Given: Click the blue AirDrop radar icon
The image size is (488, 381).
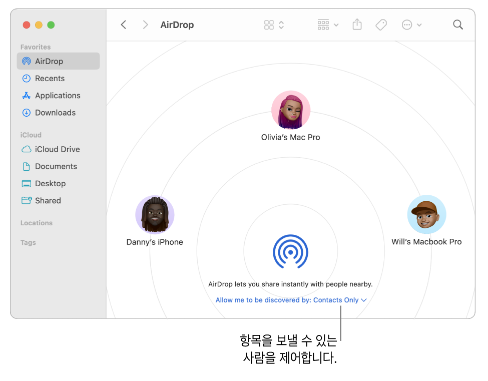Looking at the screenshot, I should coord(290,252).
